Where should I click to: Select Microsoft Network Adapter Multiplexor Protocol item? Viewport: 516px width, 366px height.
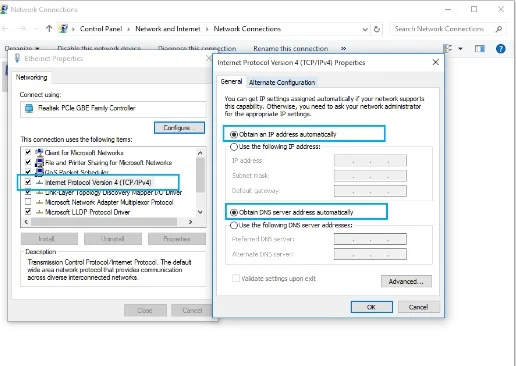tap(109, 202)
